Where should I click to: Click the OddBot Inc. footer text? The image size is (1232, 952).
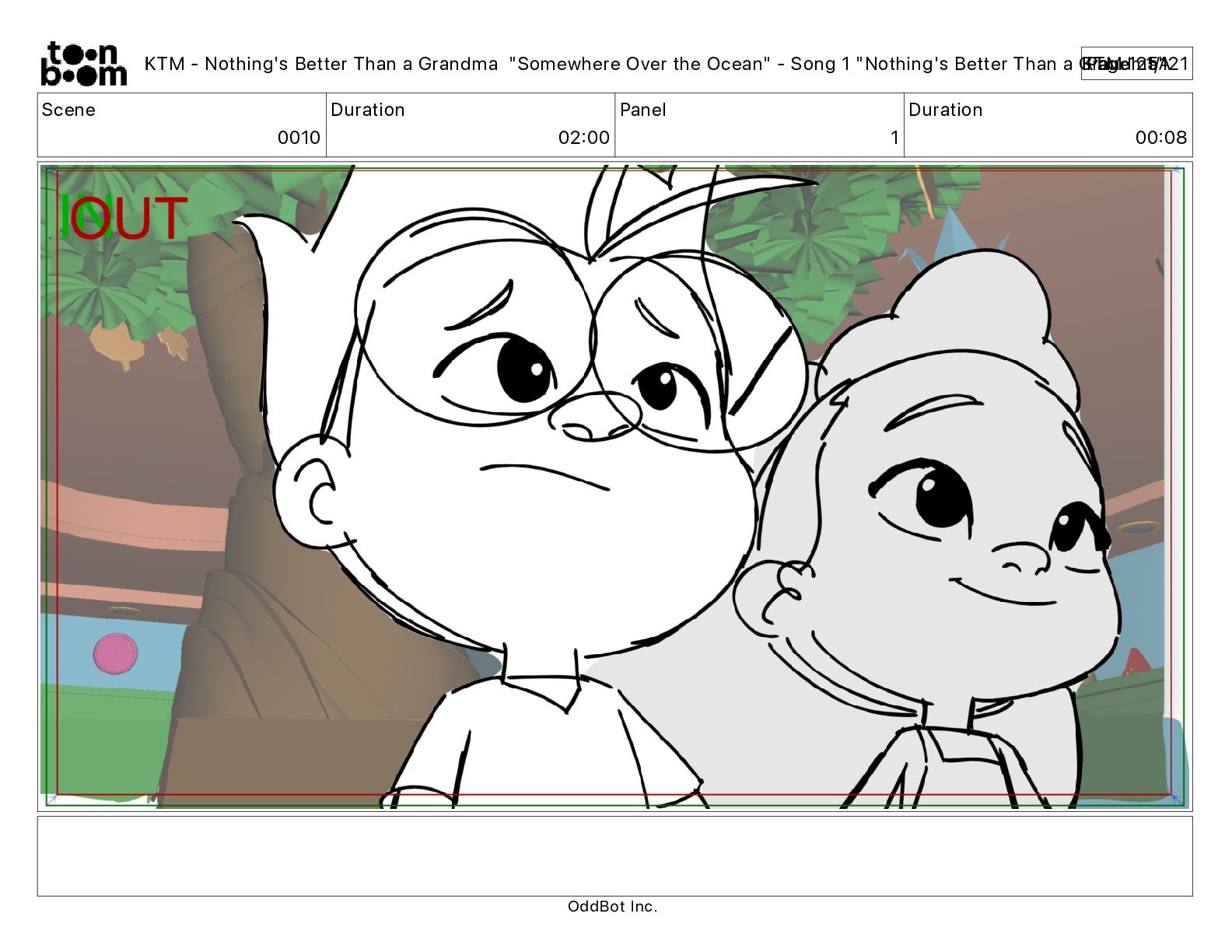(x=613, y=906)
